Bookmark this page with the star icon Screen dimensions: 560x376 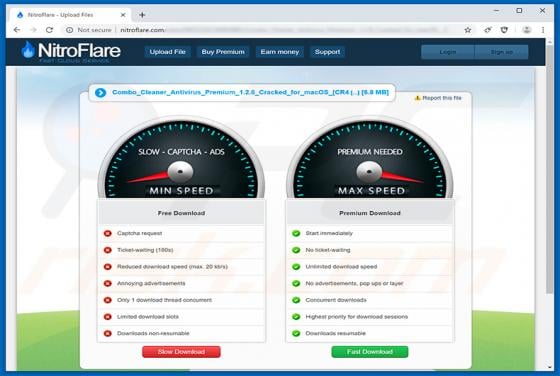coord(468,30)
